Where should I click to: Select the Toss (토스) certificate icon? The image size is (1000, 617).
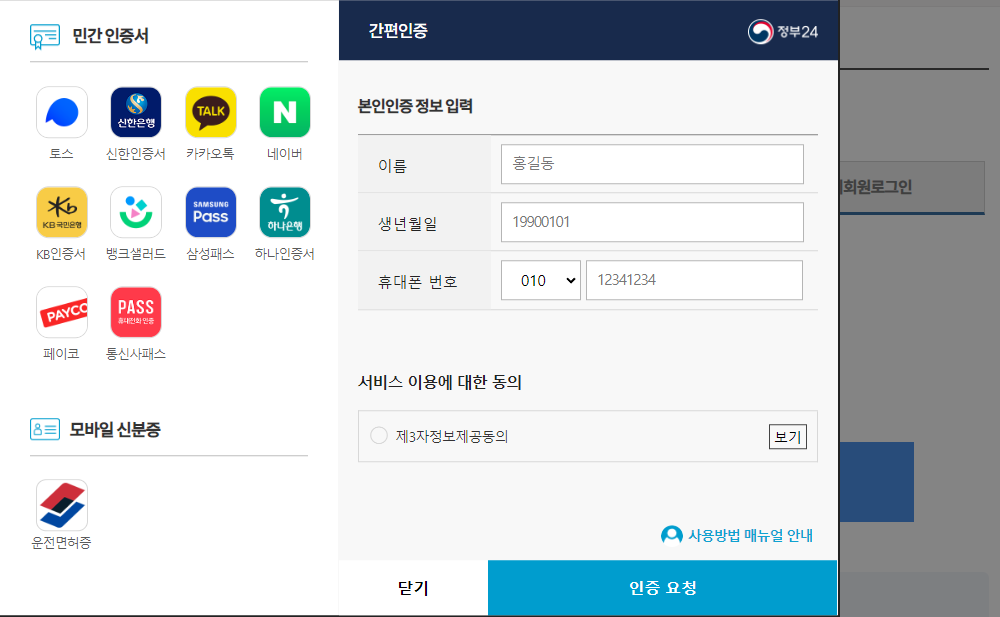coord(62,112)
